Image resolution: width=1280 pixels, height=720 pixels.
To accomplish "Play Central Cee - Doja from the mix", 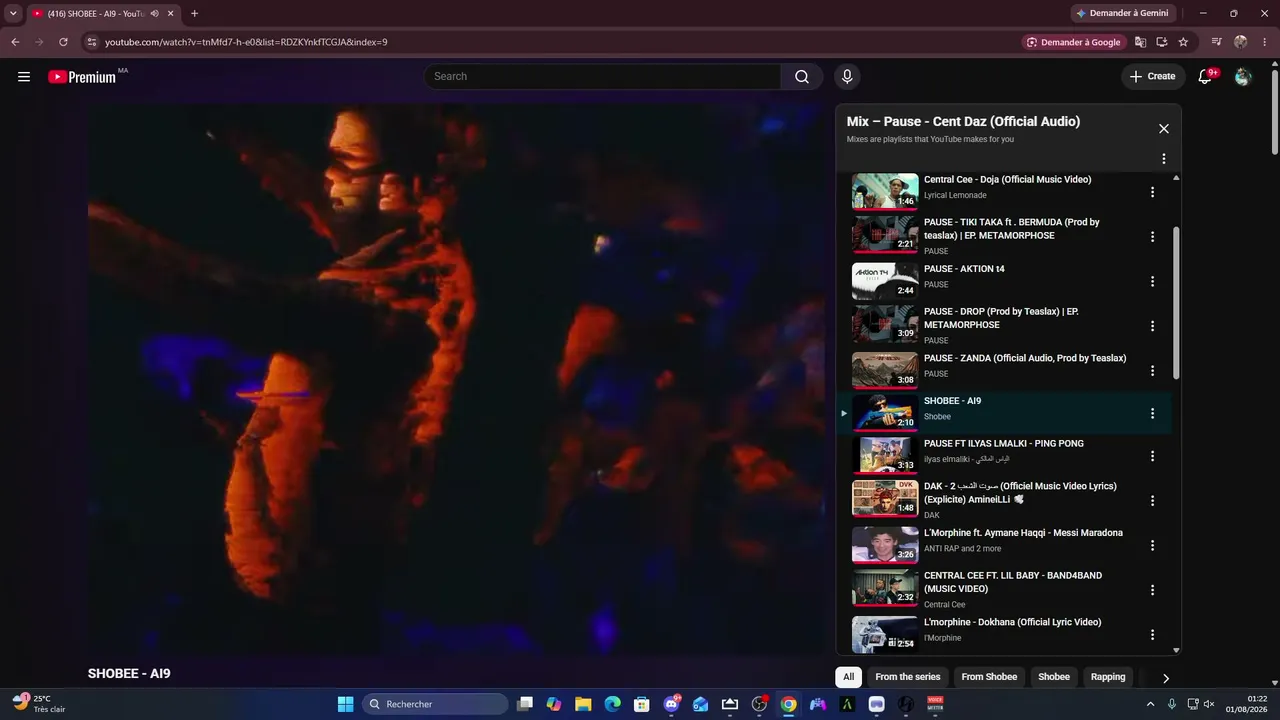I will click(x=885, y=192).
